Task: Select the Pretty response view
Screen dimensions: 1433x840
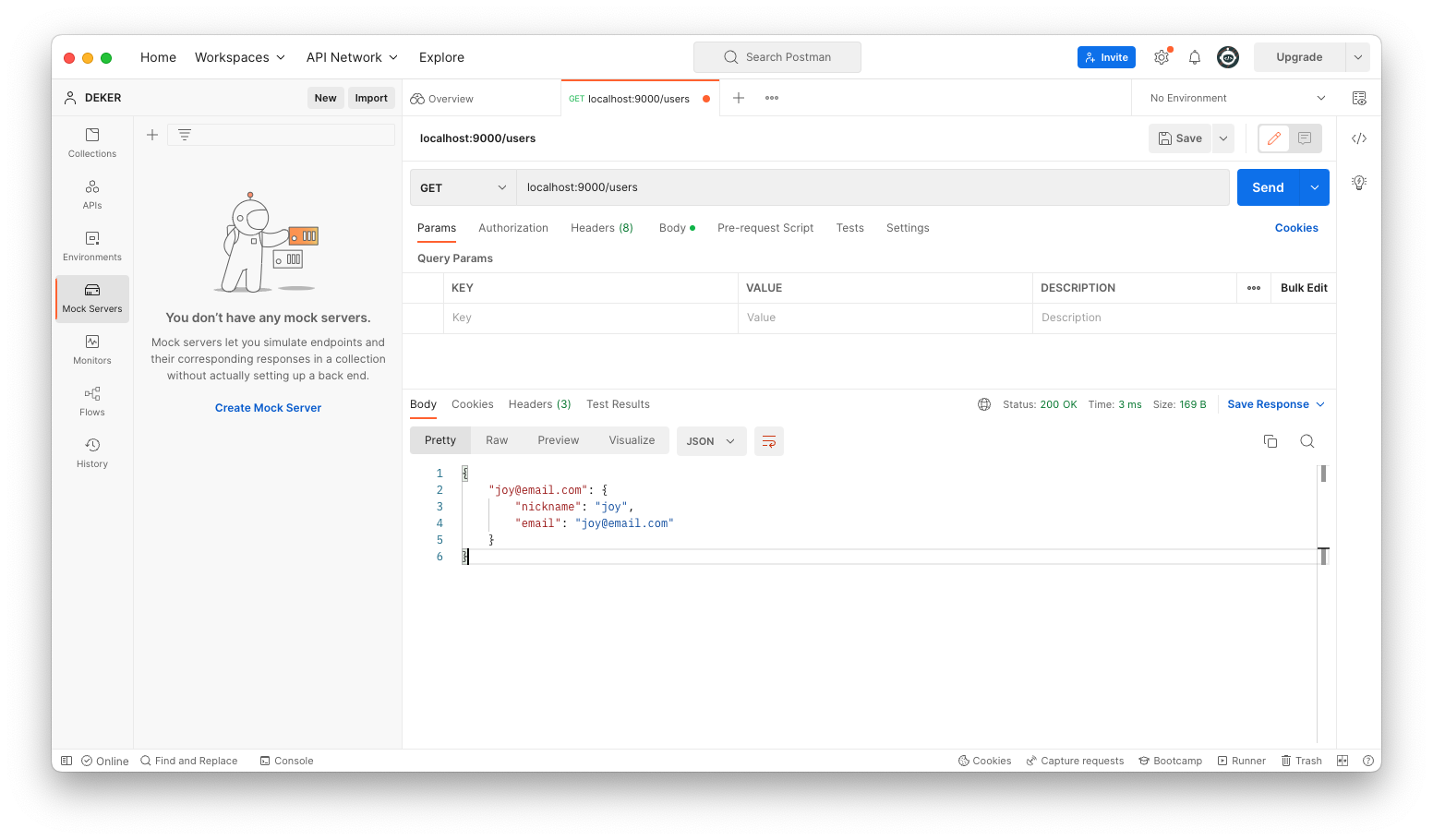Action: [440, 440]
